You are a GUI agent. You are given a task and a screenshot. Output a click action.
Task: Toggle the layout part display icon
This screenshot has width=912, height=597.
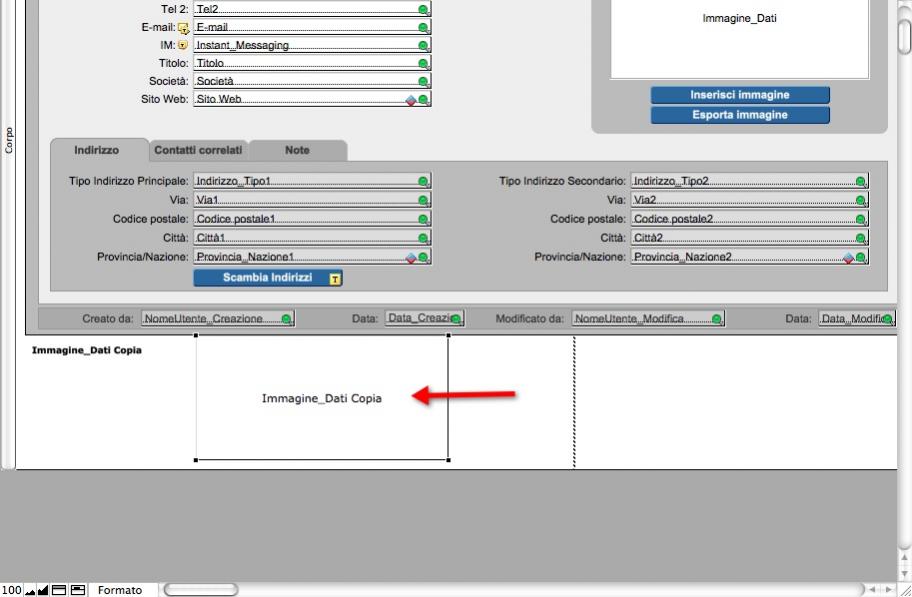77,590
